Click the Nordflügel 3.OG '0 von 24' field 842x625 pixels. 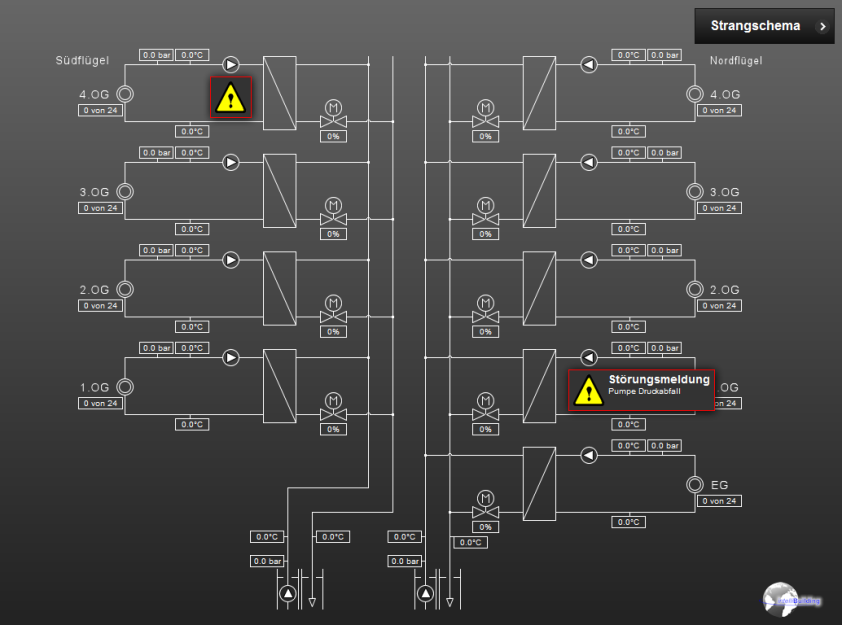[x=719, y=208]
